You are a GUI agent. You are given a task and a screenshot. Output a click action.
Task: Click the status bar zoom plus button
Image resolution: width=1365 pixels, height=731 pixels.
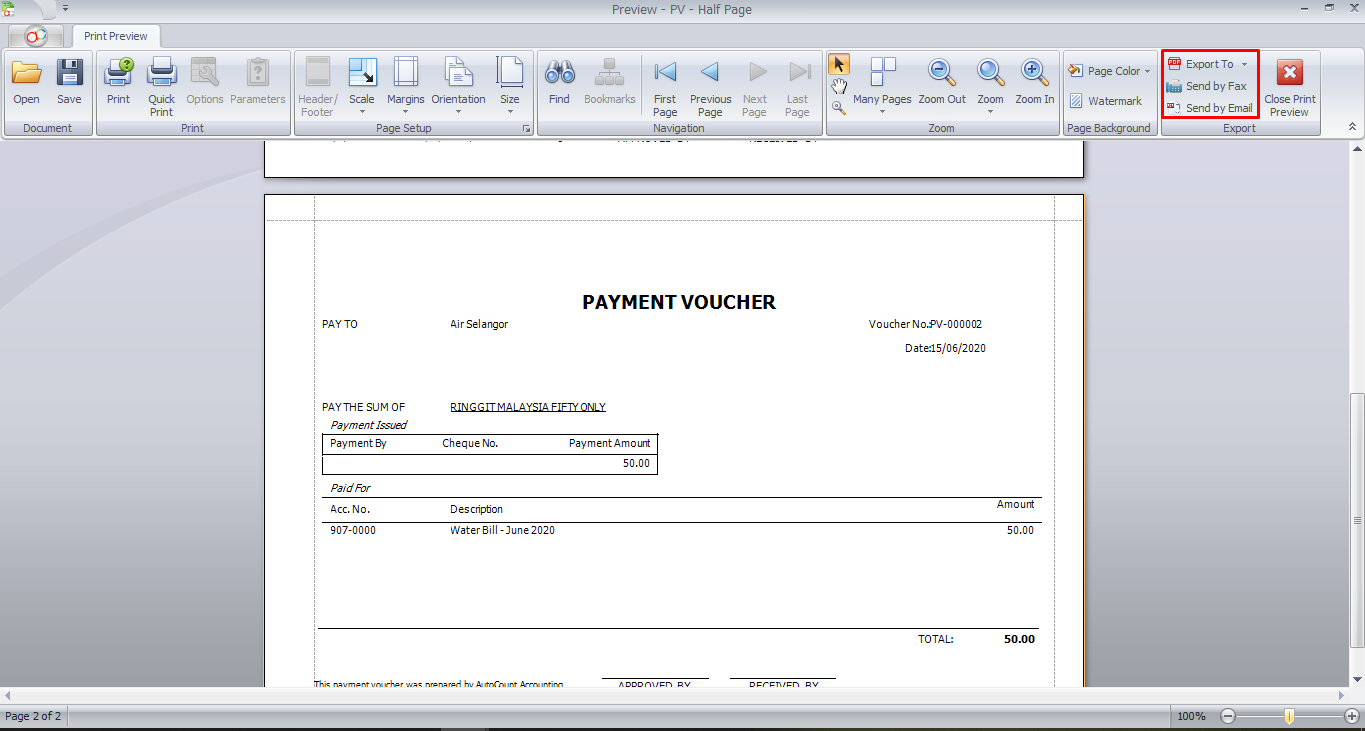[x=1352, y=716]
